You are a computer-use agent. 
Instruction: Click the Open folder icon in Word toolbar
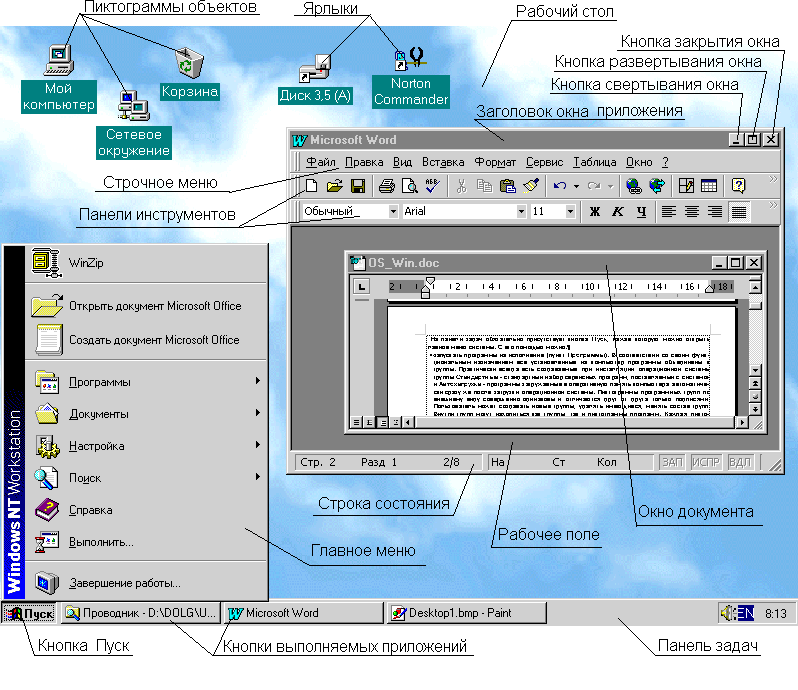click(x=334, y=186)
